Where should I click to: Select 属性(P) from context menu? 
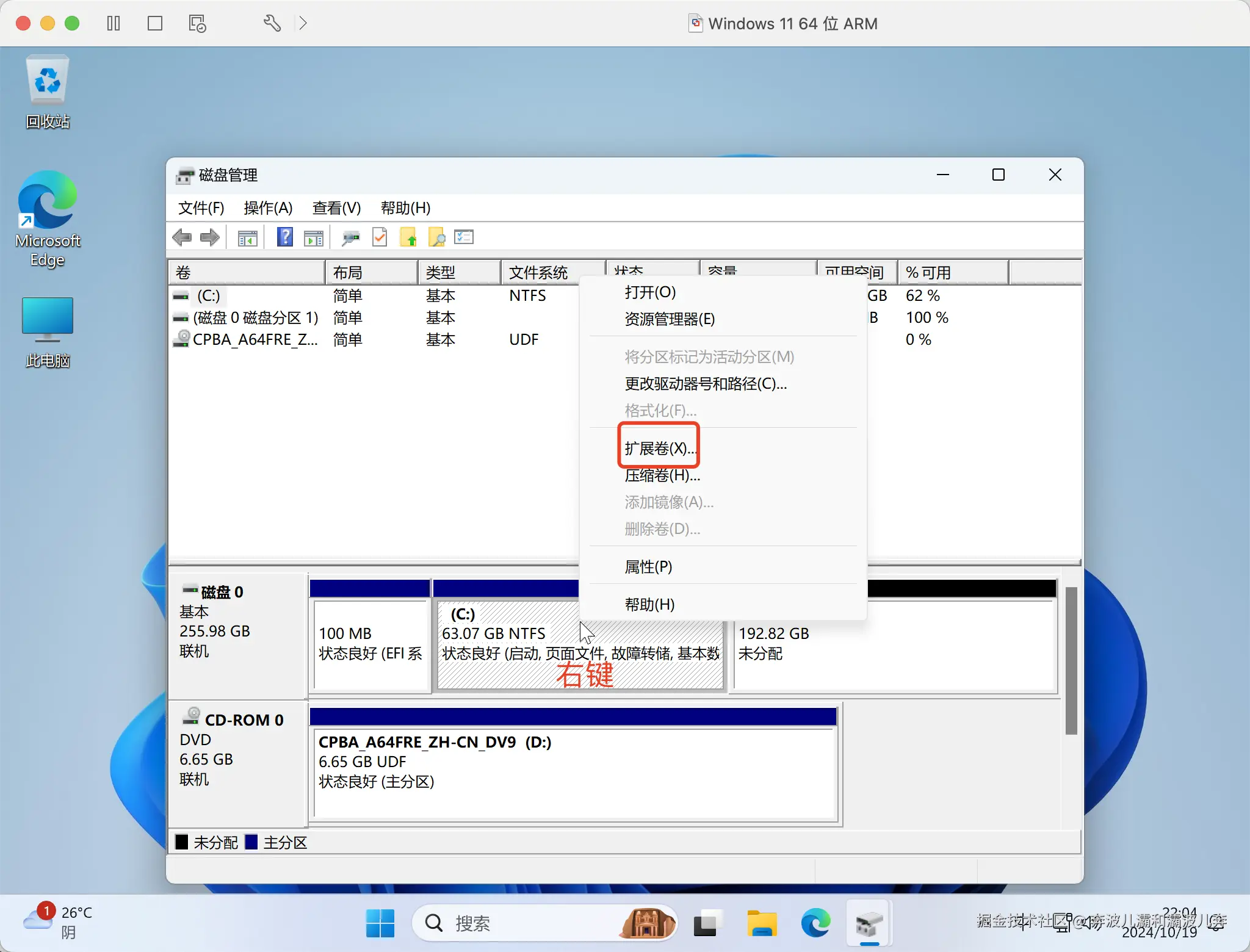(x=648, y=567)
